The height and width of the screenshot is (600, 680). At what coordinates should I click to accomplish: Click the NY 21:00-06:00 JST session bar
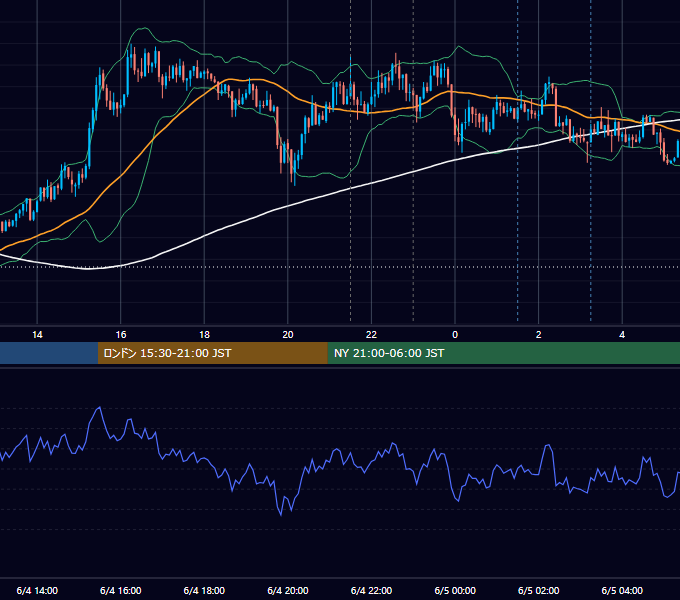click(x=503, y=353)
